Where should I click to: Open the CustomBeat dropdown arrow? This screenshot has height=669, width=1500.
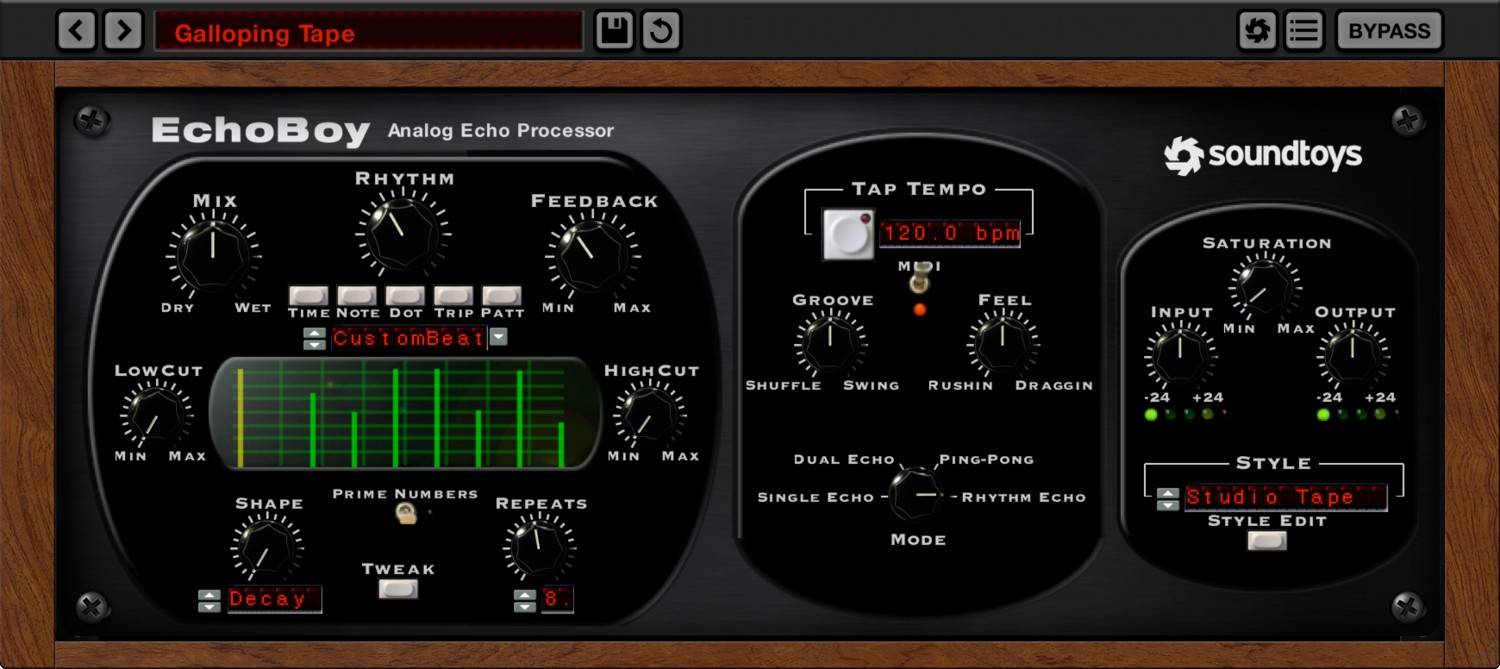[498, 338]
